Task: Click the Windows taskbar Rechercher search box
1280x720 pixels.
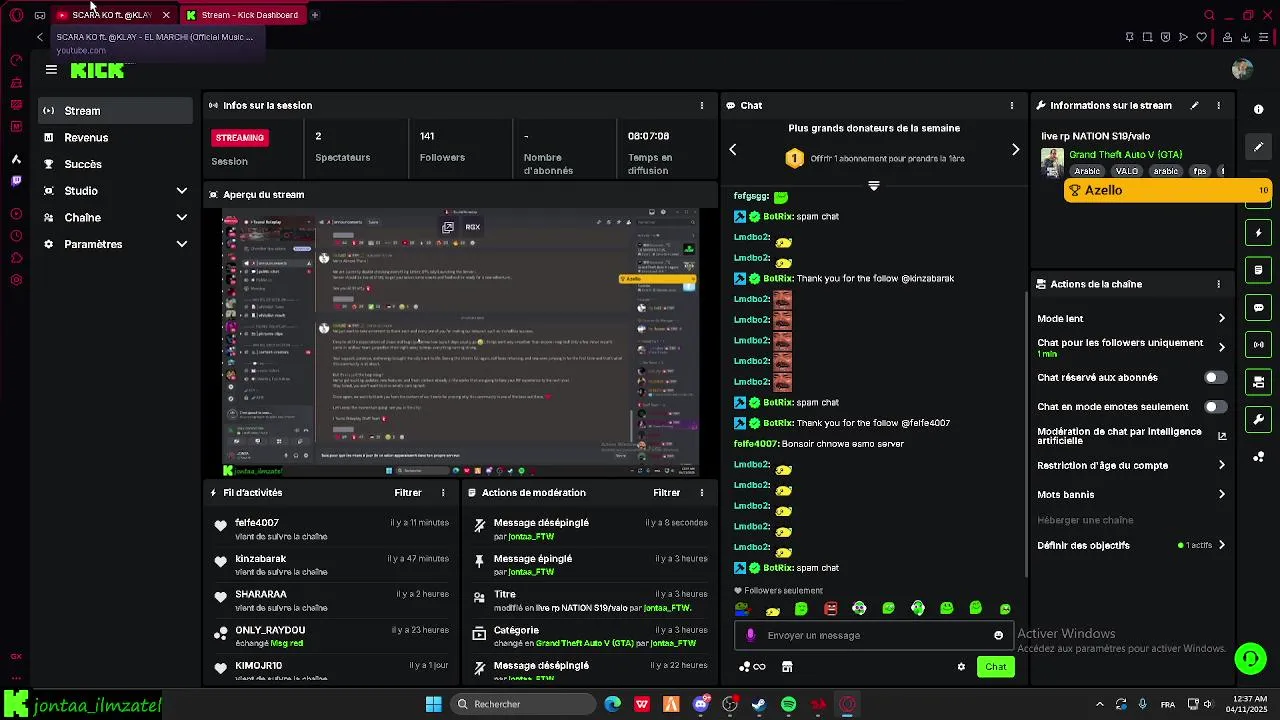Action: tap(523, 705)
